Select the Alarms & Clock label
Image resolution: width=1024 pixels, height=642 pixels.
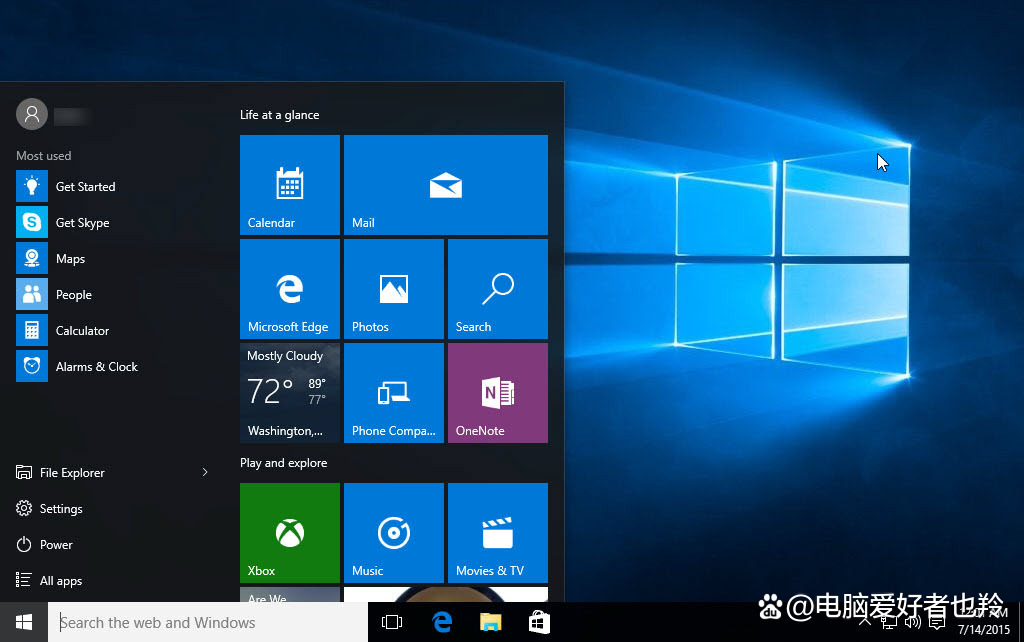[x=97, y=366]
